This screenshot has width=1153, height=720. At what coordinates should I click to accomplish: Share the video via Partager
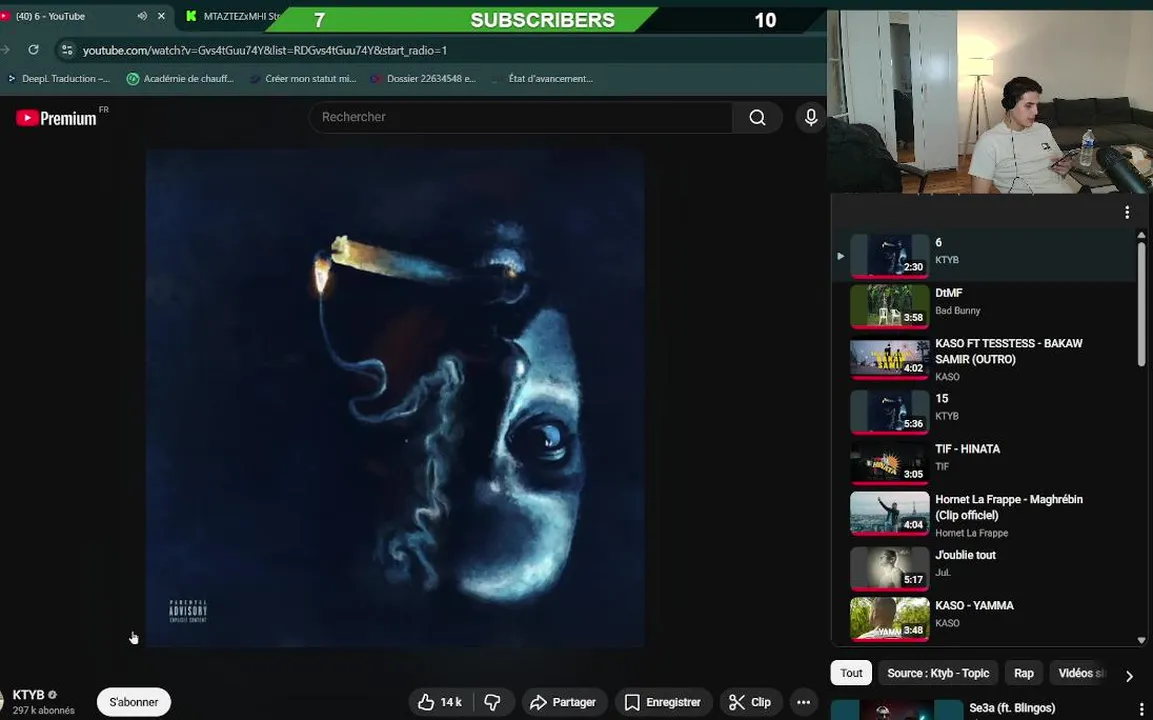[x=564, y=702]
